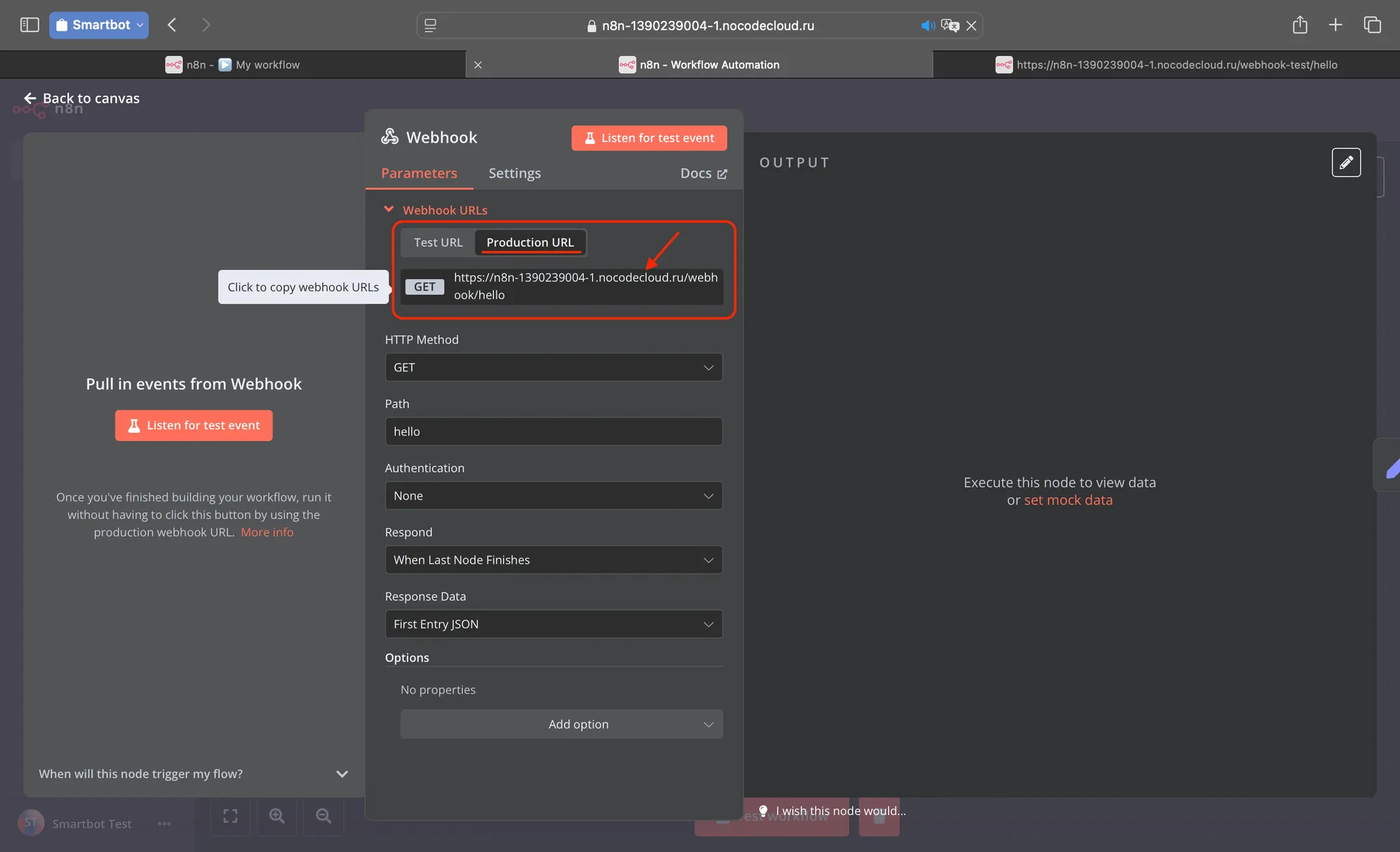Open the Respond dropdown
This screenshot has height=852, width=1400.
[x=554, y=560]
